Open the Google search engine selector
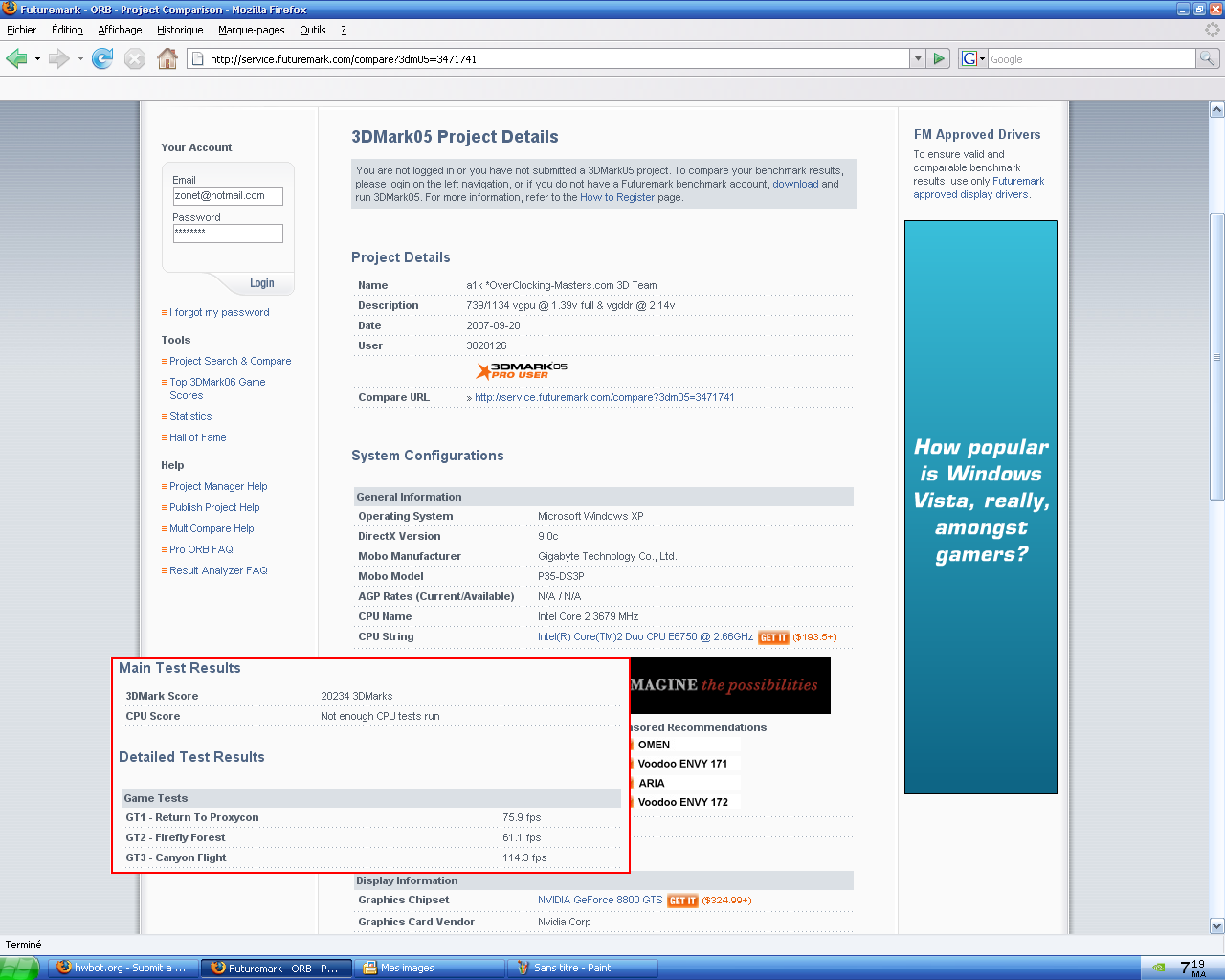This screenshot has height=980, width=1225. (972, 59)
